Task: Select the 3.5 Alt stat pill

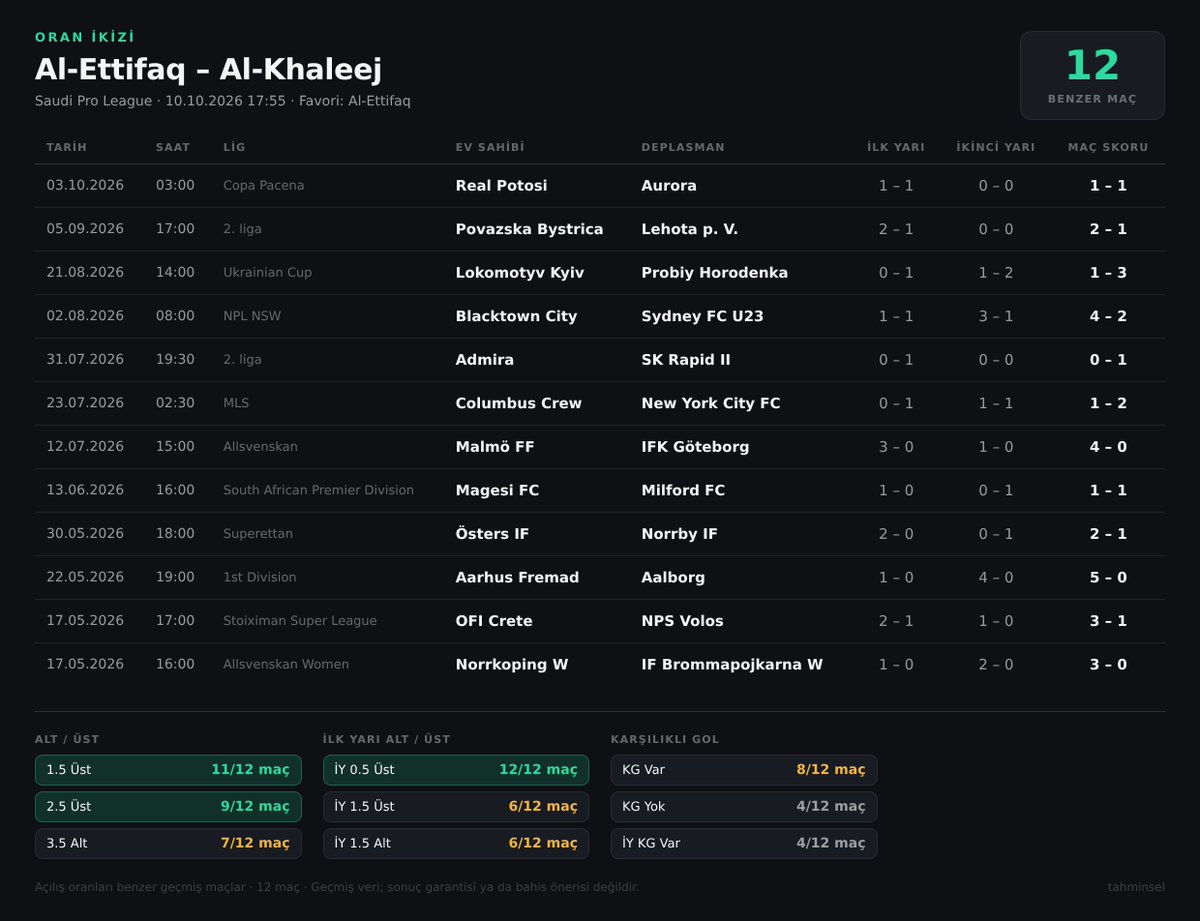Action: (x=168, y=843)
